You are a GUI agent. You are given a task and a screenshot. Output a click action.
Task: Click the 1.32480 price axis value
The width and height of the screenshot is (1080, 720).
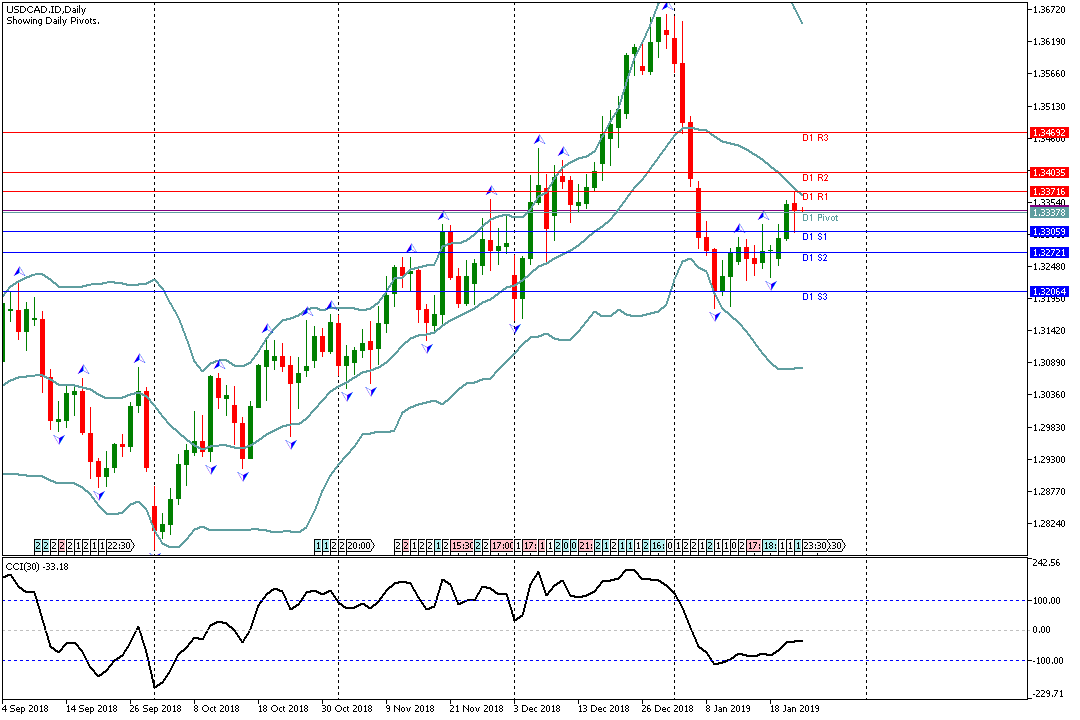coord(1049,267)
